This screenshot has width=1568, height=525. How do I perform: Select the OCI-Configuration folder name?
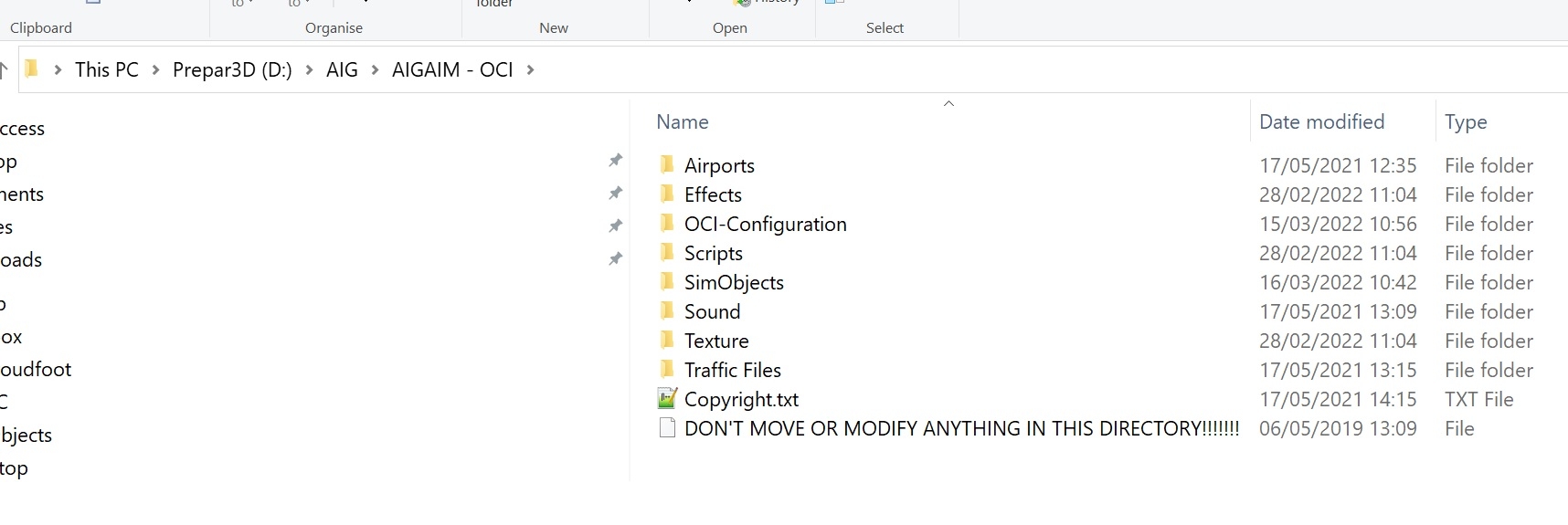click(766, 225)
